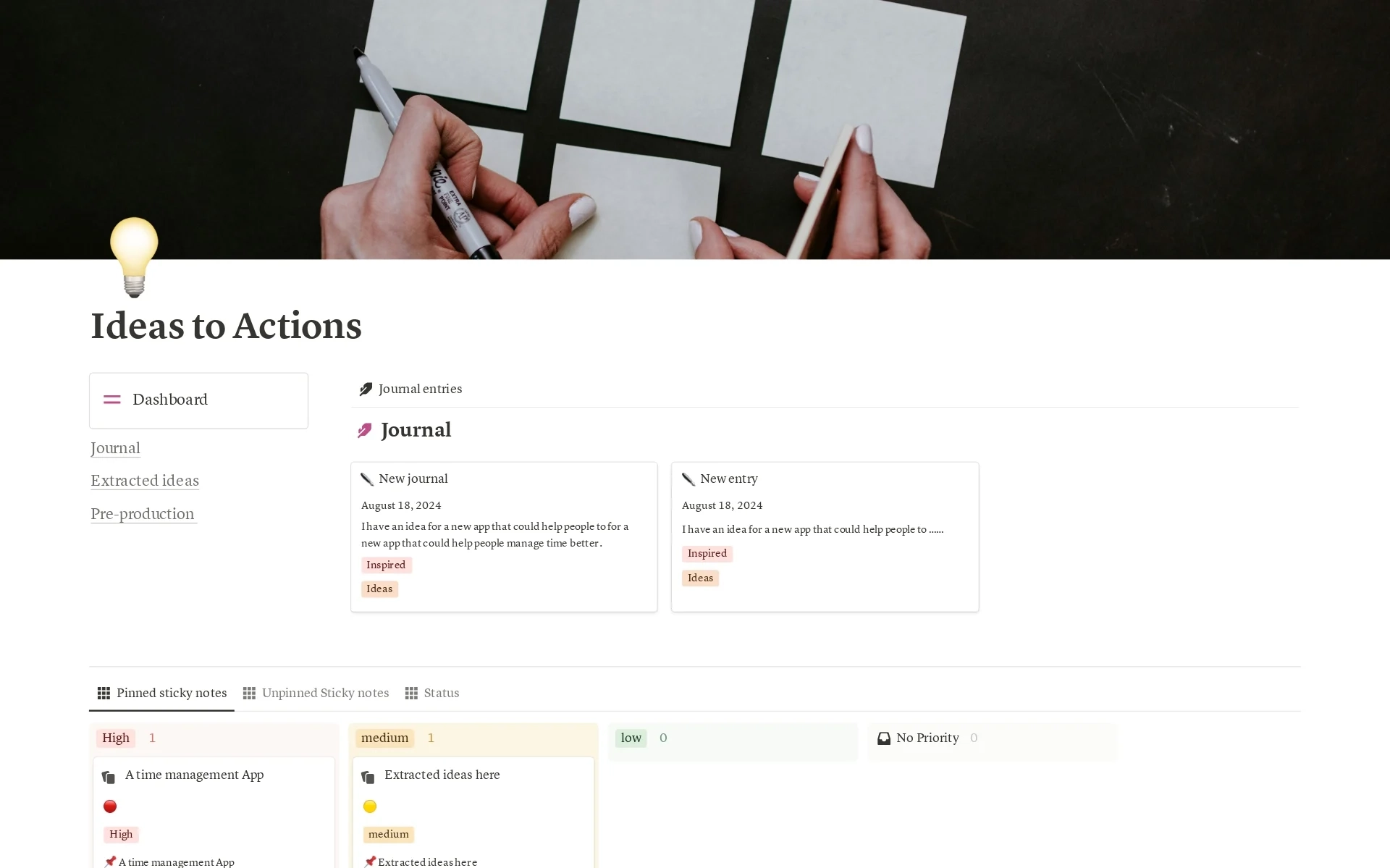Select the Status tab
The height and width of the screenshot is (868, 1390).
440,693
